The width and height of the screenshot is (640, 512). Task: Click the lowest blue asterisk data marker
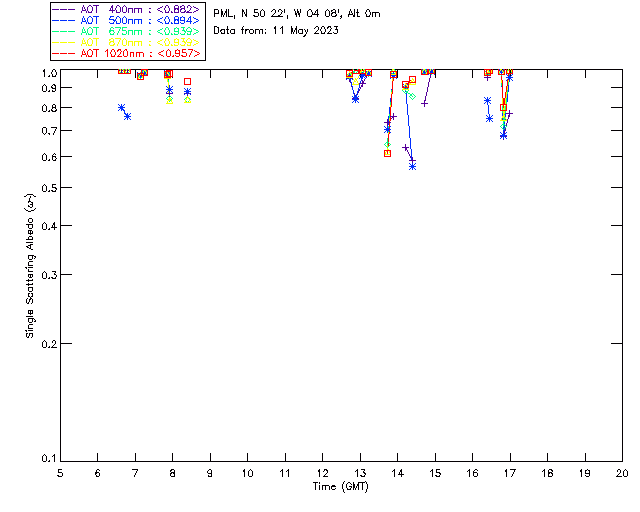pyautogui.click(x=412, y=167)
